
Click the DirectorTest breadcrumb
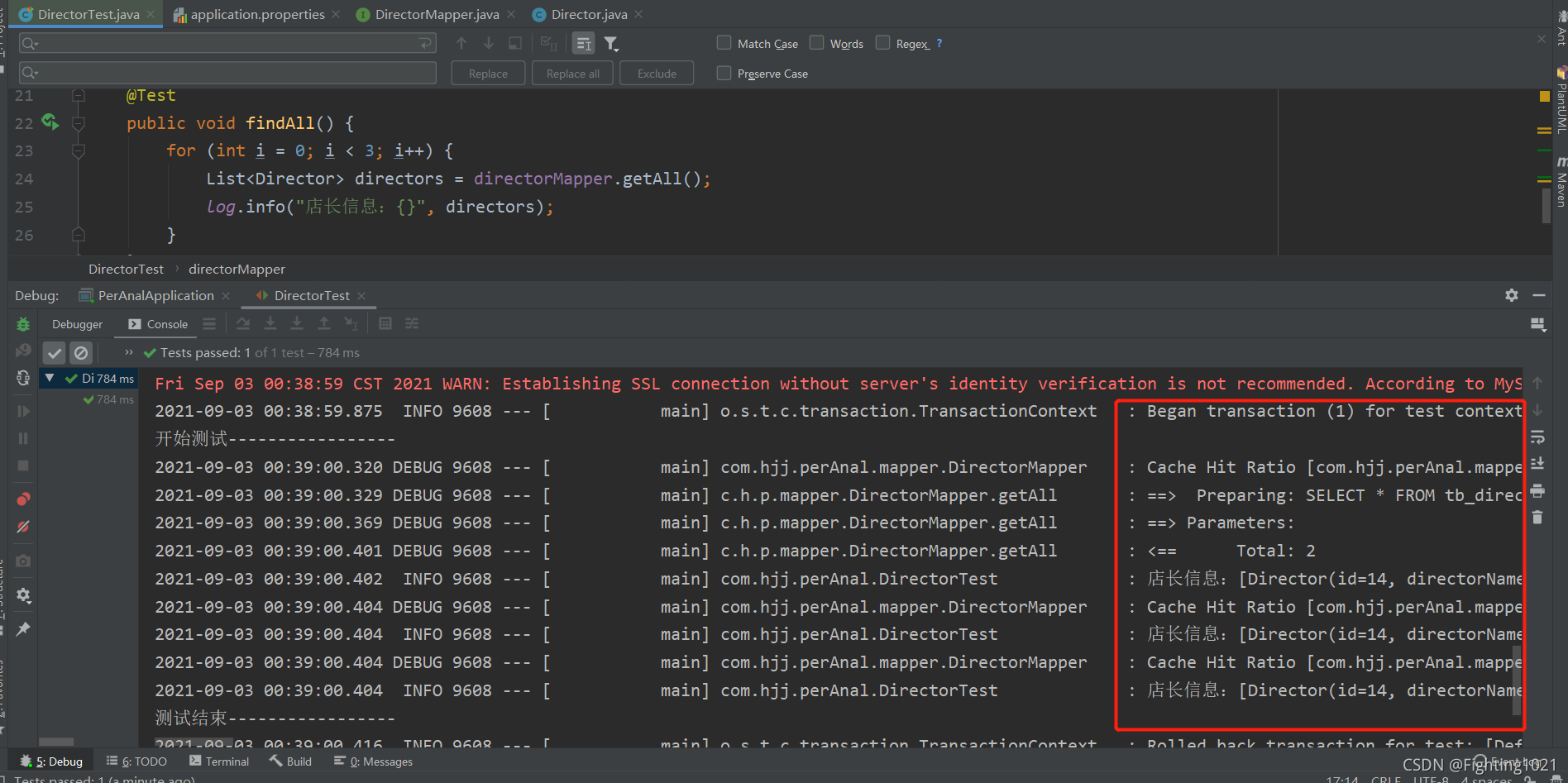click(x=126, y=269)
